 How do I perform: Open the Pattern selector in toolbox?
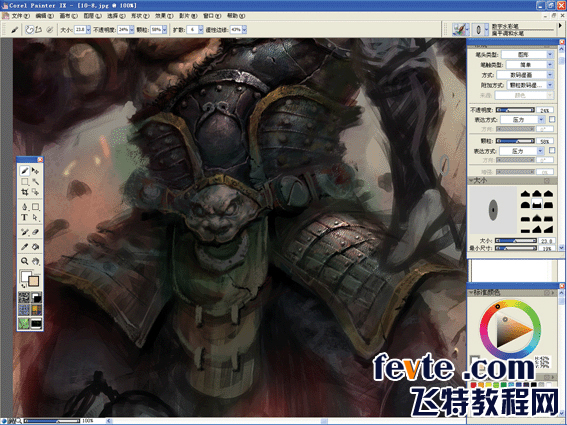tap(24, 310)
